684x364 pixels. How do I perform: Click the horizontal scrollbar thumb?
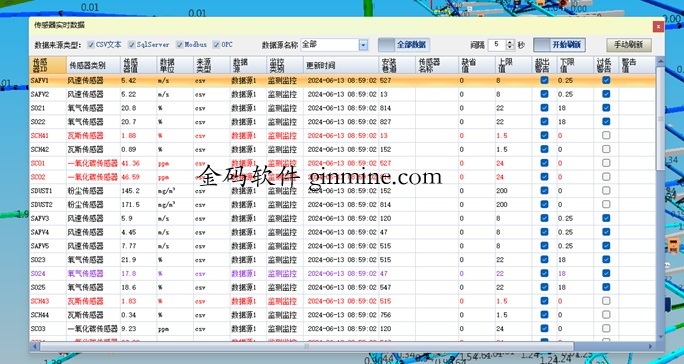coord(307,346)
